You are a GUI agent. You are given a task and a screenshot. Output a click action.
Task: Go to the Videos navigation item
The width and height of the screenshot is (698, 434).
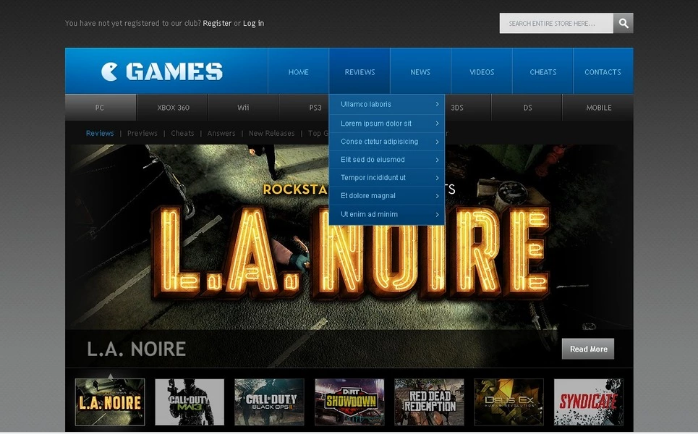(x=482, y=72)
